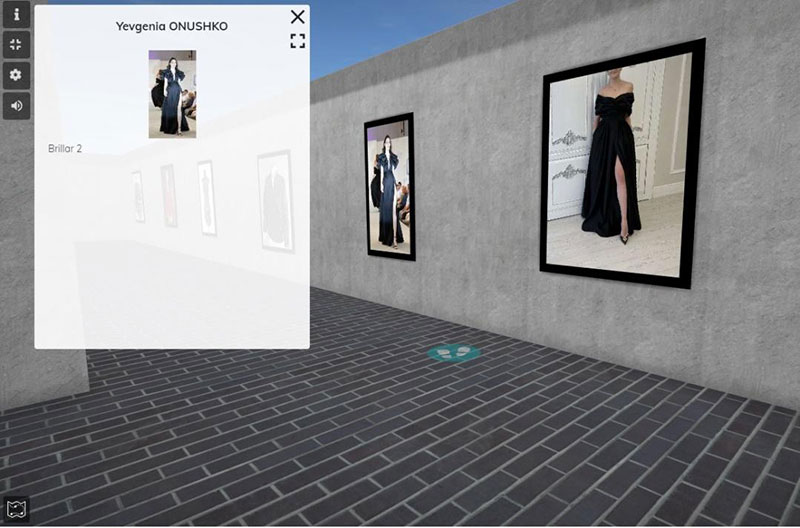Select the framed runway dress photo on wall

(390, 187)
